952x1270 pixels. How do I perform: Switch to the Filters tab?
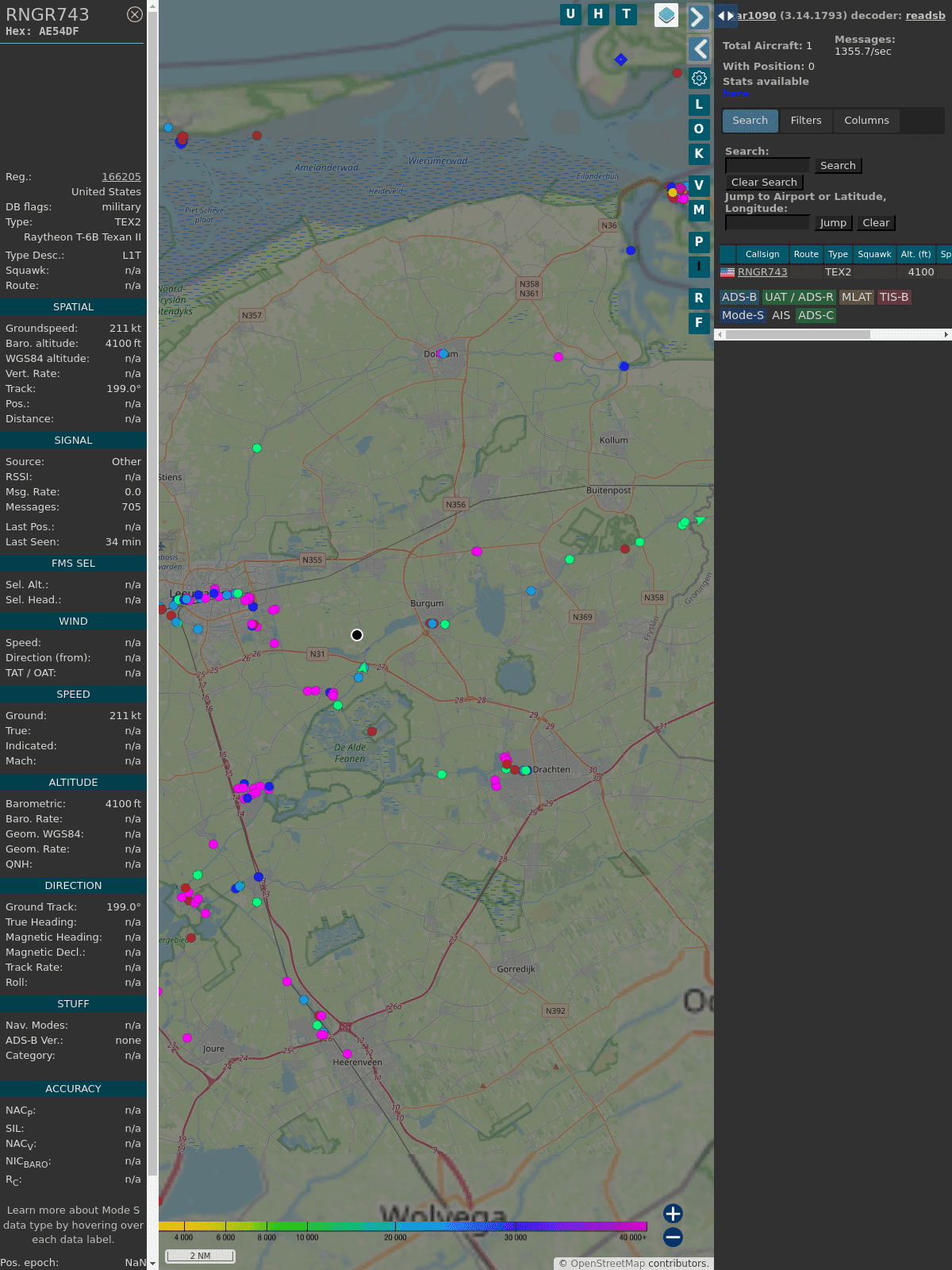click(x=805, y=121)
